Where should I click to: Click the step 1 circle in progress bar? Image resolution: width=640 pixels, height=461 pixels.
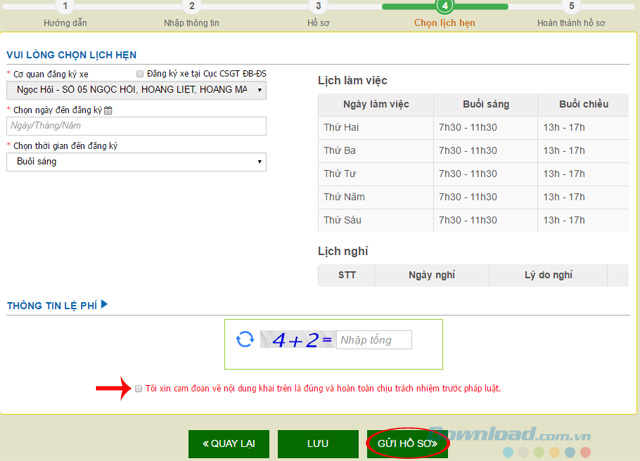click(66, 5)
